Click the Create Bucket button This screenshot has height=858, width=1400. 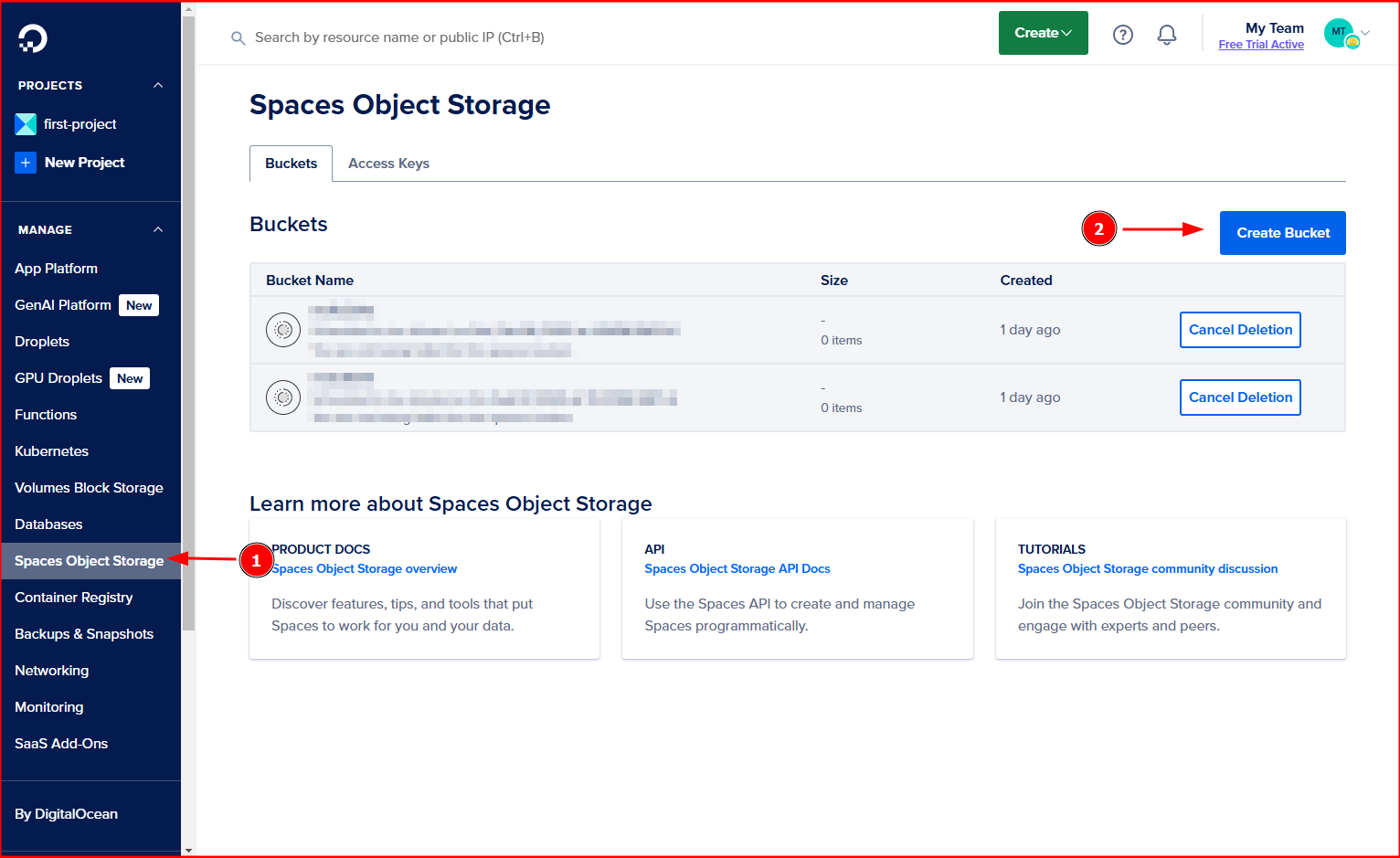[x=1283, y=233]
